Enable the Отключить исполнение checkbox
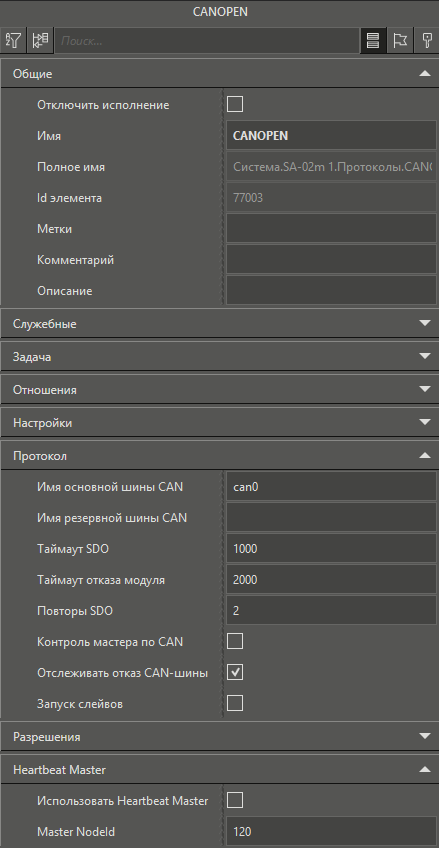Image resolution: width=439 pixels, height=848 pixels. [x=235, y=104]
